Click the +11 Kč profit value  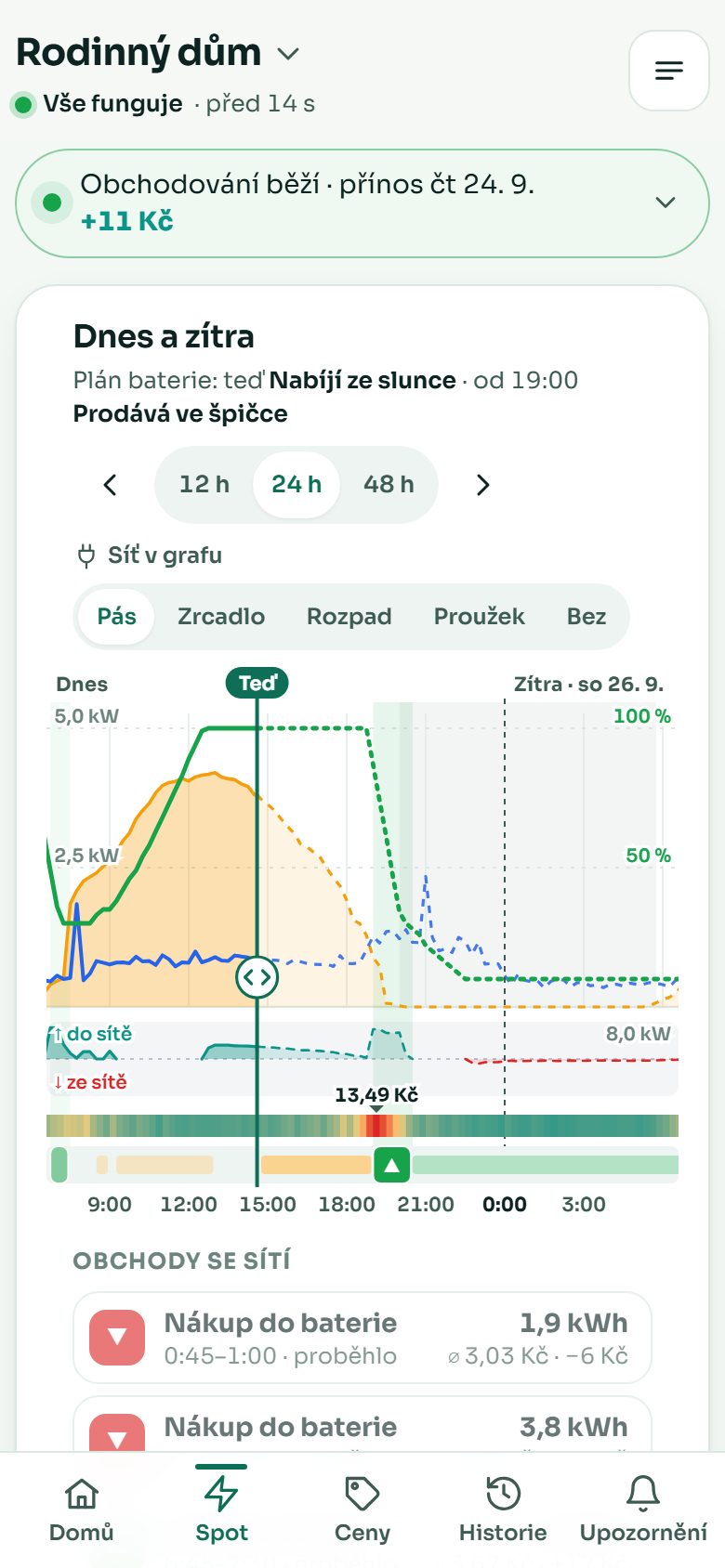tap(126, 221)
